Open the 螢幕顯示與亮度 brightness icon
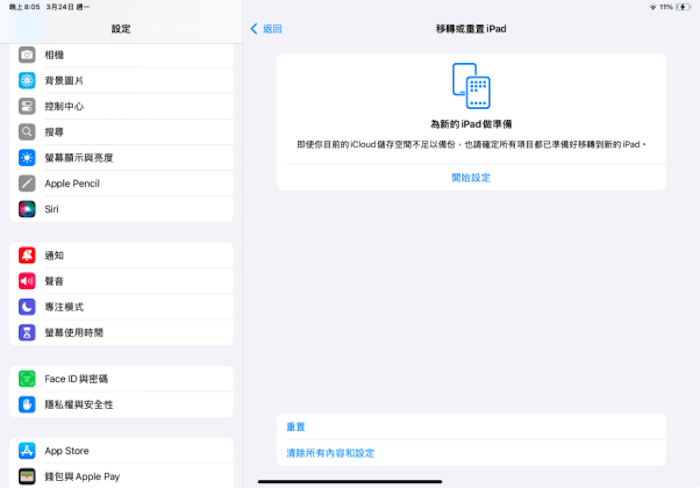 point(27,158)
